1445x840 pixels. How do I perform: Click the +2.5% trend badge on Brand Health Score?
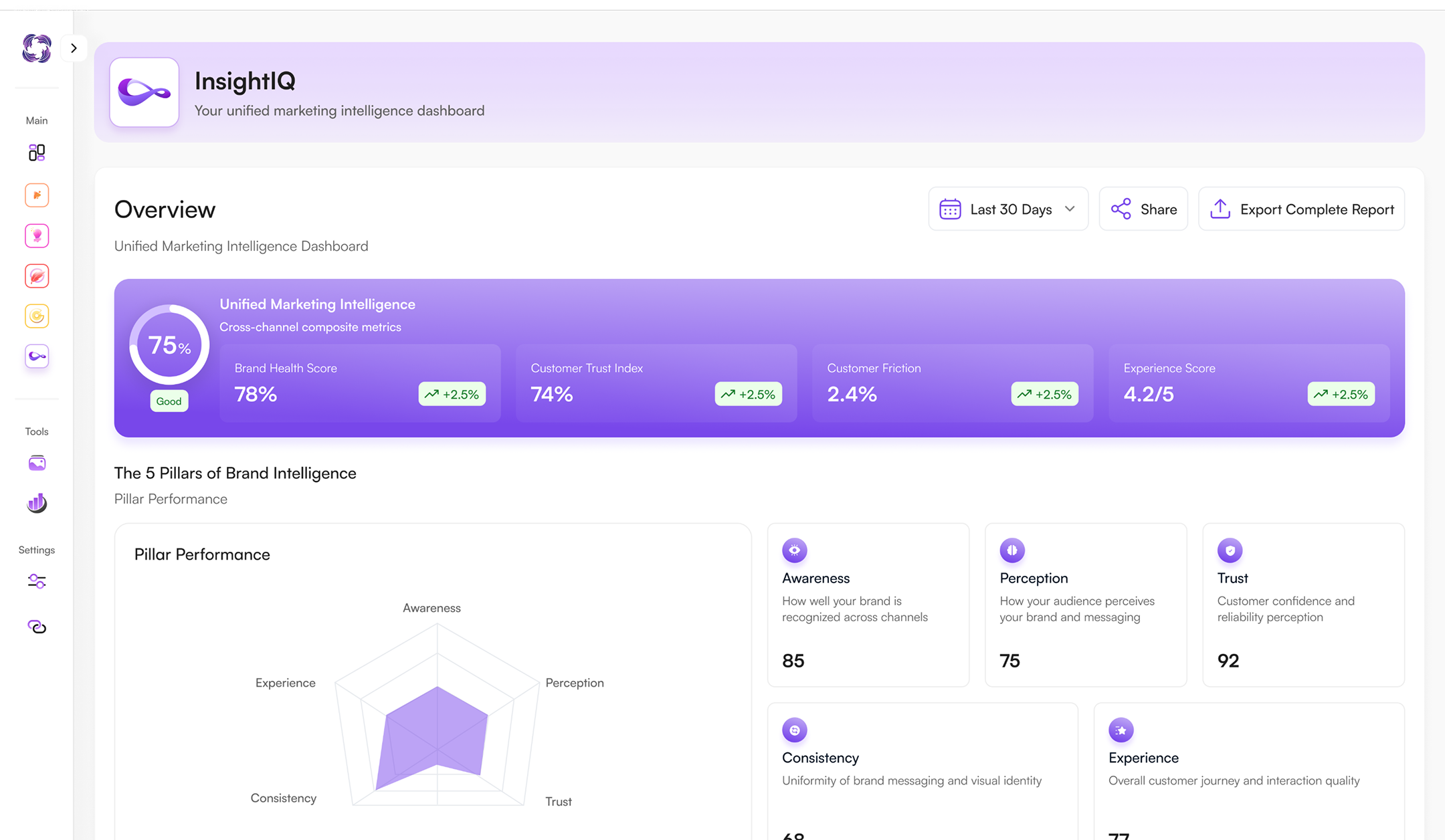tap(452, 394)
